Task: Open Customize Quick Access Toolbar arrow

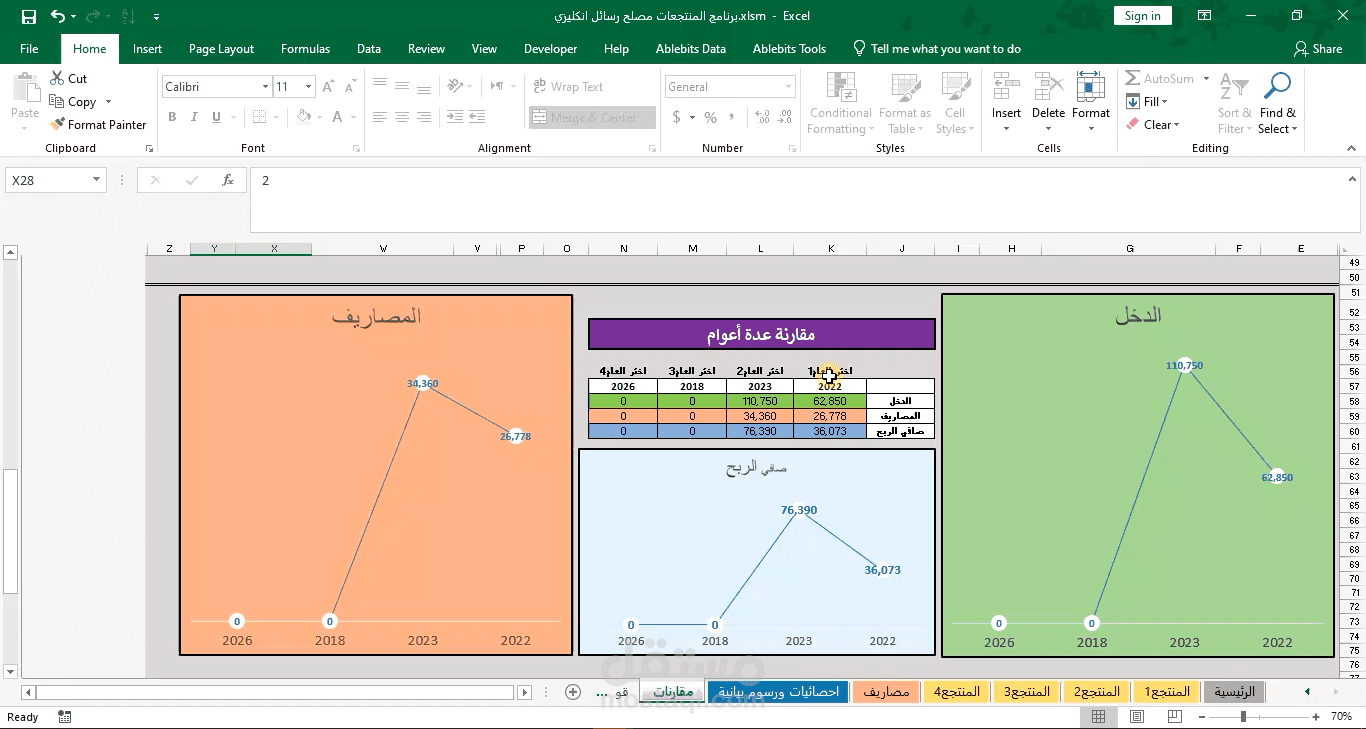Action: click(156, 17)
